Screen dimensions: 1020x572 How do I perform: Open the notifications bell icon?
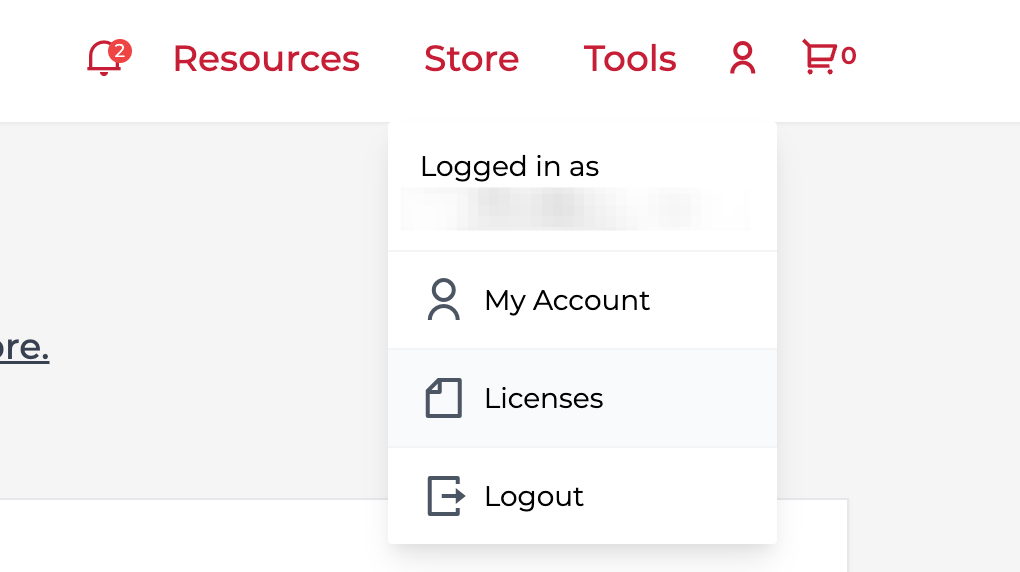click(x=103, y=59)
